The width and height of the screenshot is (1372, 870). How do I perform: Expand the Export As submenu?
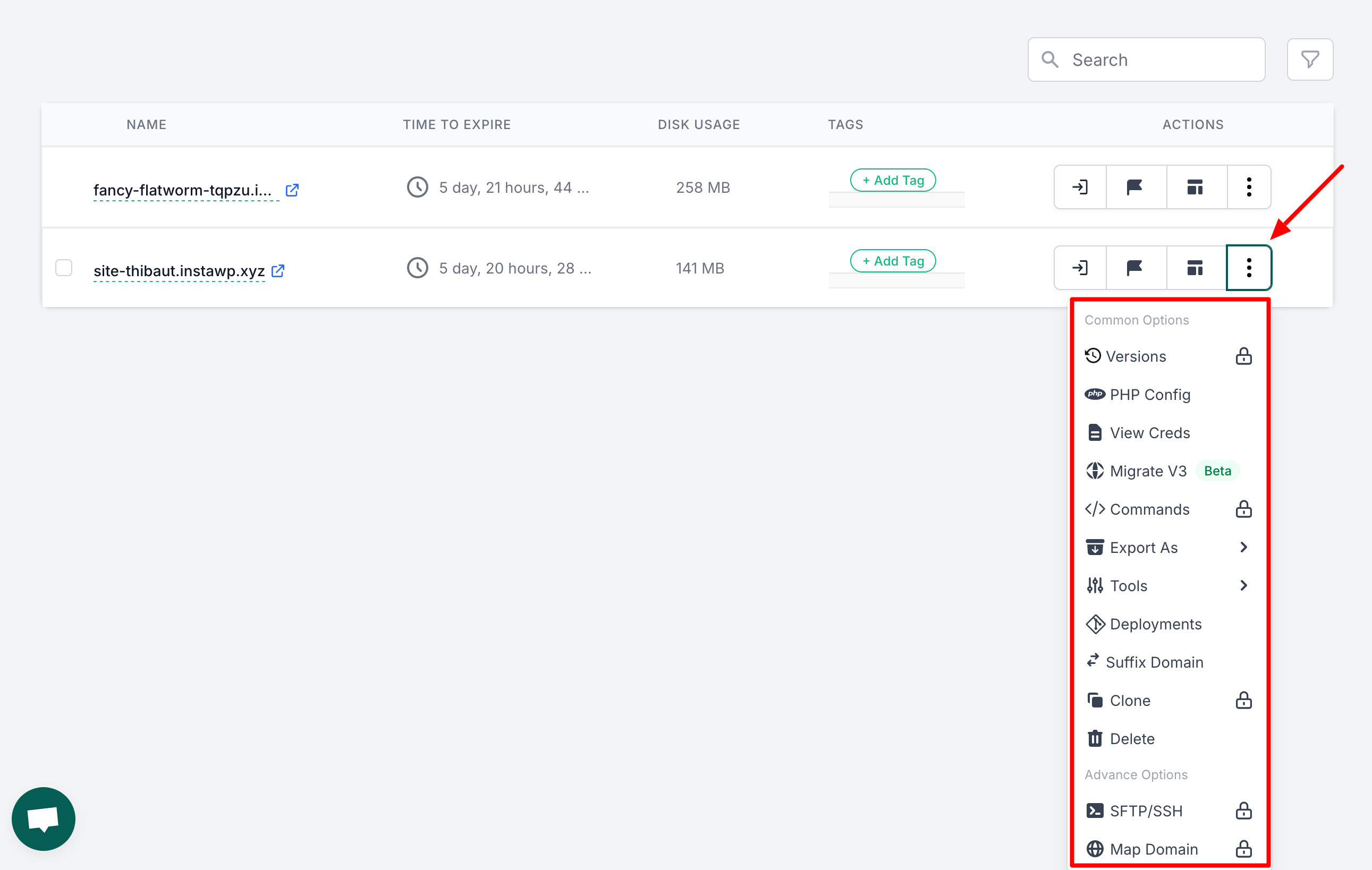point(1144,547)
